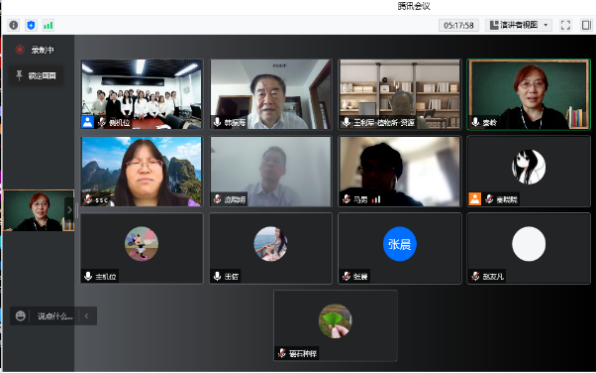Click the say something chat input field
The width and height of the screenshot is (596, 373).
(x=55, y=316)
